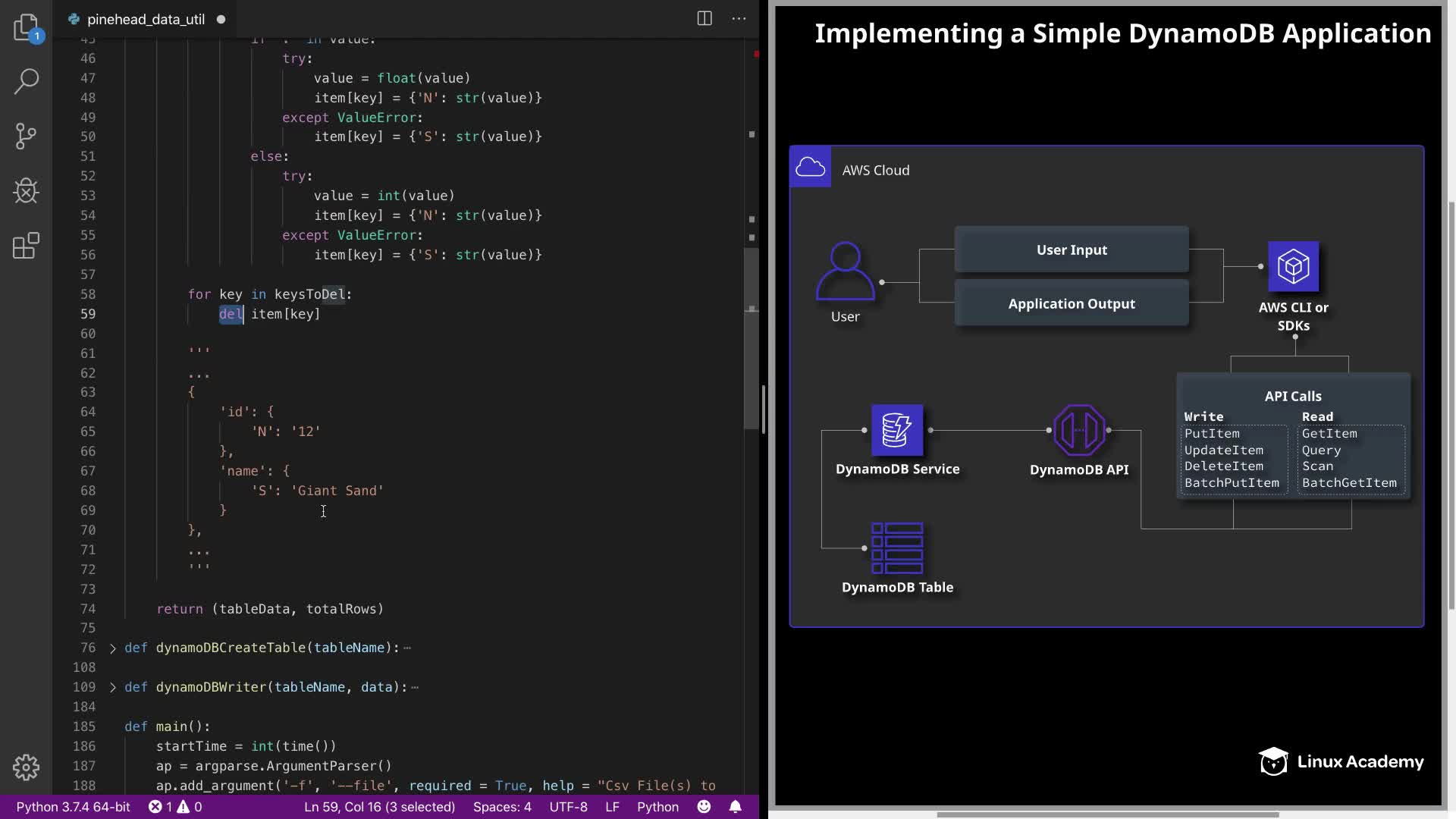Viewport: 1456px width, 819px height.
Task: Click the Python 3.7.4 64-bit interpreter selector
Action: (73, 807)
